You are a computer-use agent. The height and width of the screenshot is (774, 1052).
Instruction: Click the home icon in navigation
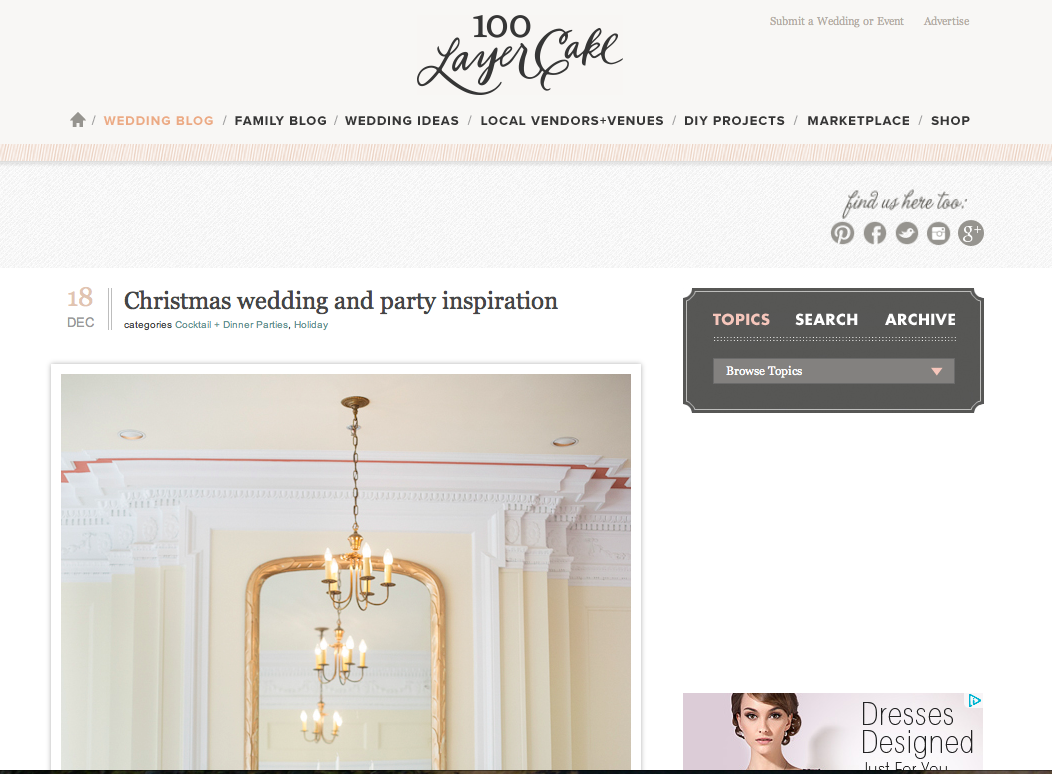78,120
